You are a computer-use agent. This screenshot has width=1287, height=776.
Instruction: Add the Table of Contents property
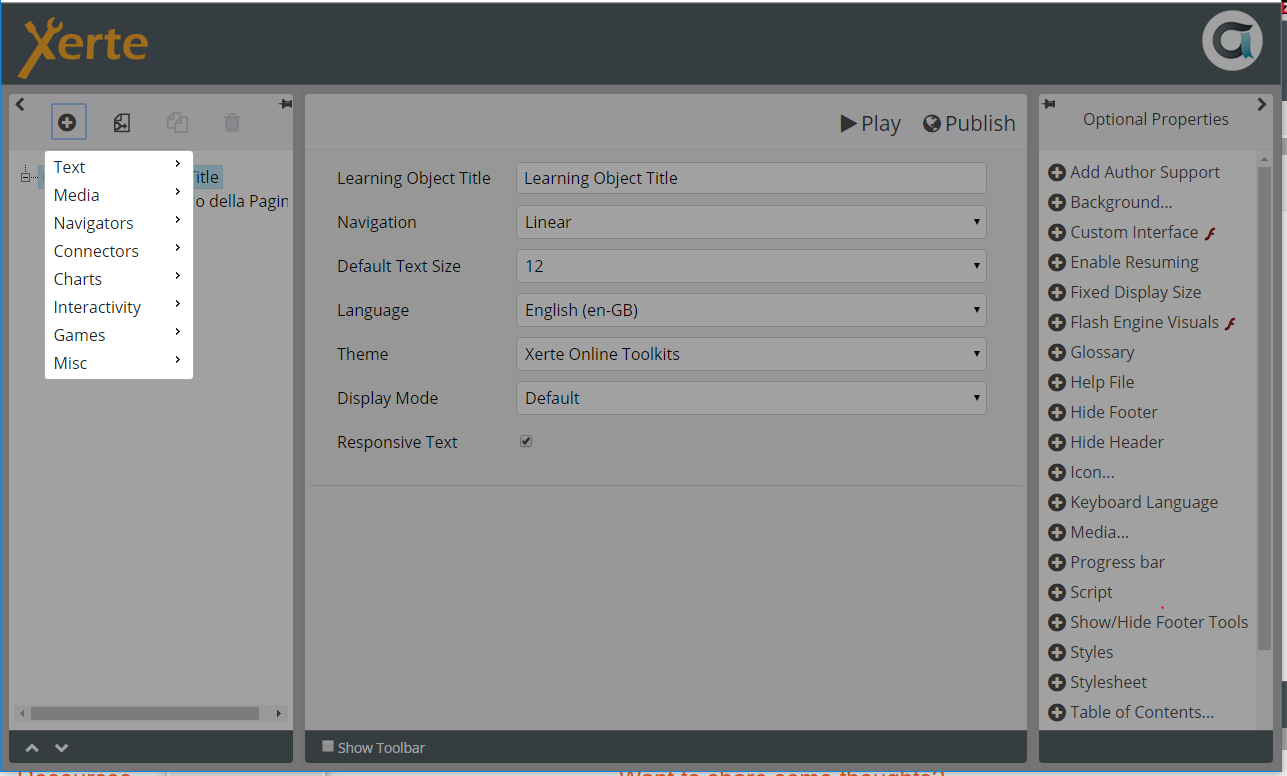(1131, 712)
